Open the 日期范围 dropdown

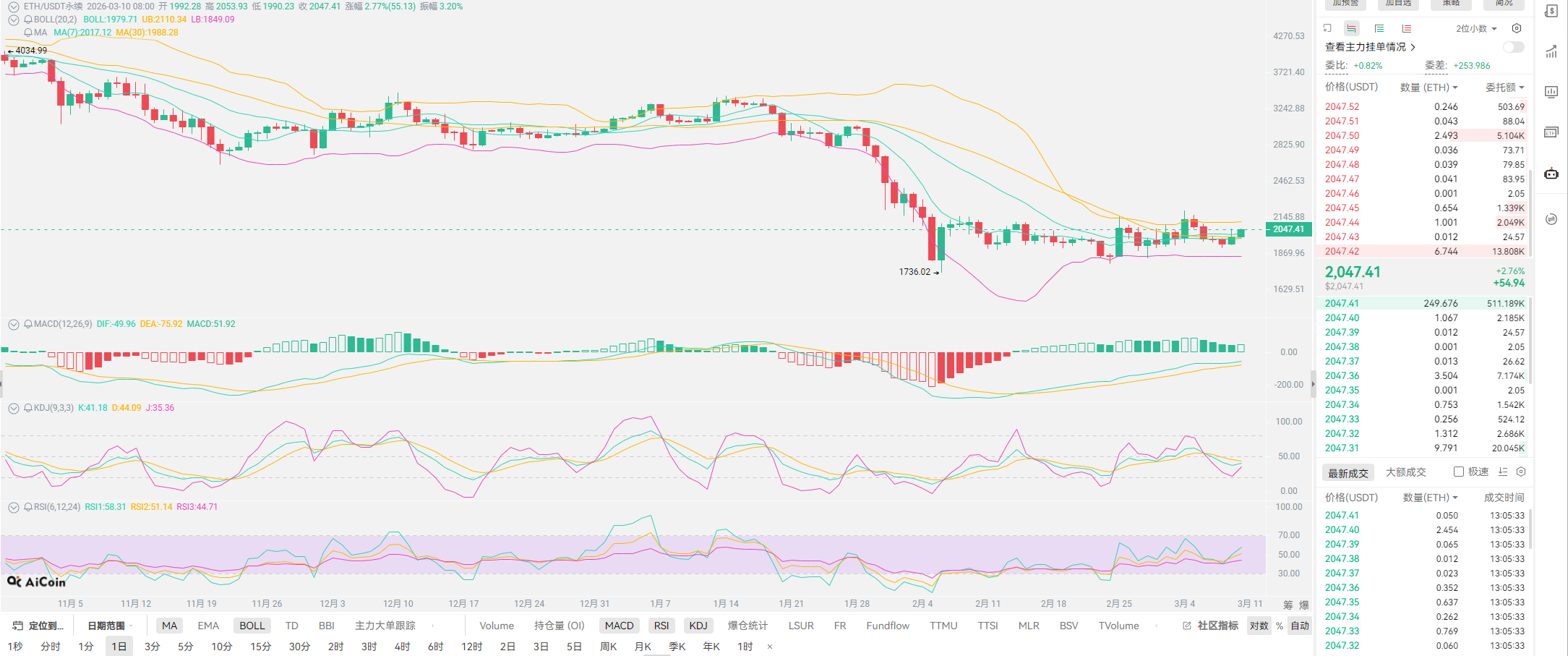108,626
